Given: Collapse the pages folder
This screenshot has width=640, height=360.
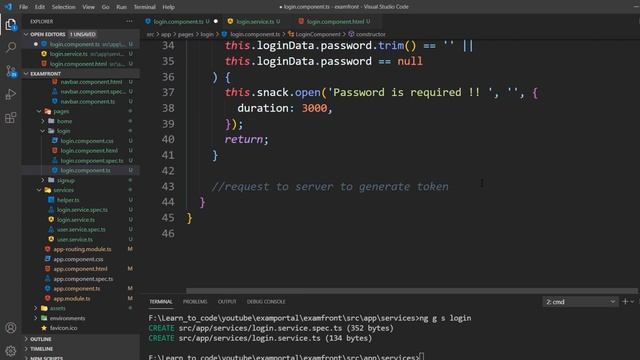Looking at the screenshot, I should [39, 111].
